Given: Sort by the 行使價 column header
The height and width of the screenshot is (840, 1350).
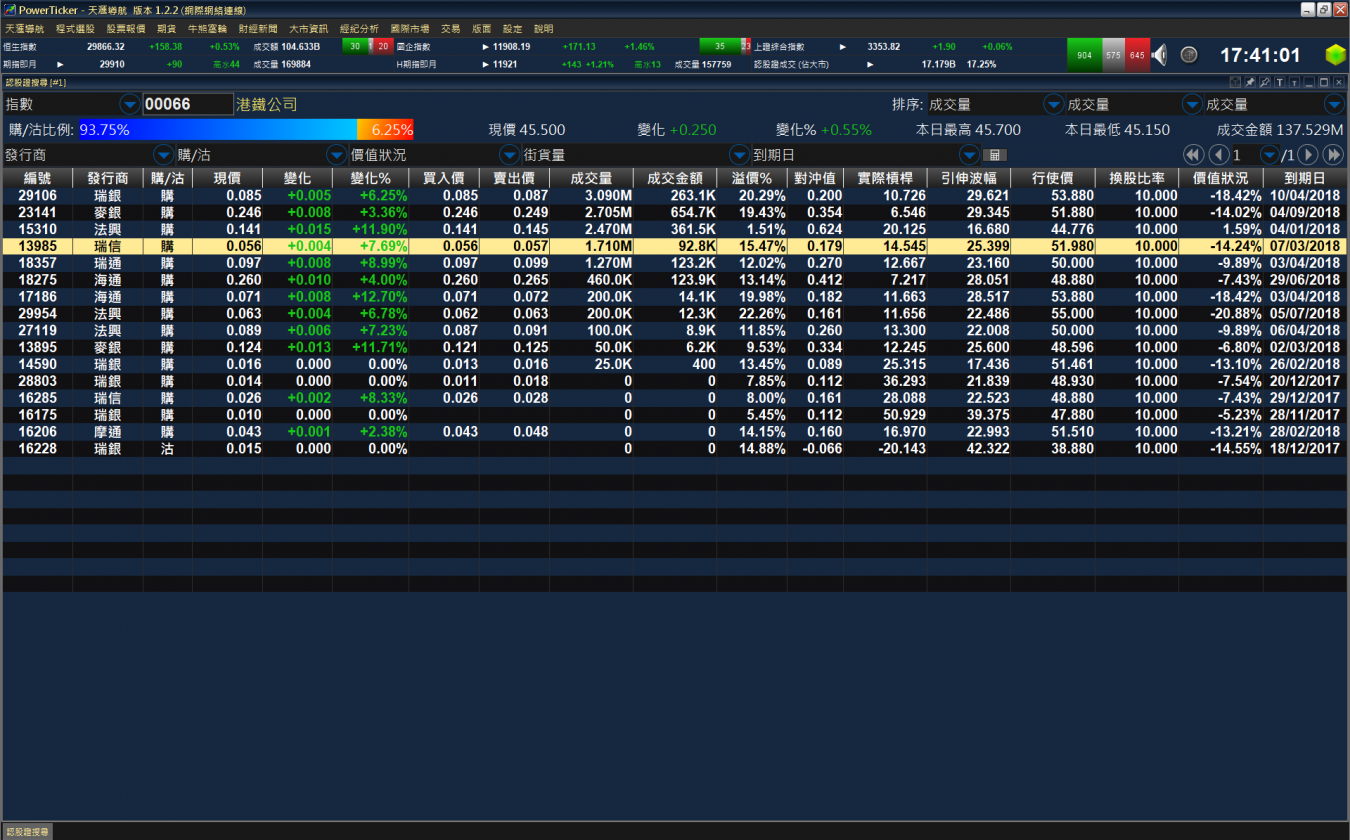Looking at the screenshot, I should 1053,178.
